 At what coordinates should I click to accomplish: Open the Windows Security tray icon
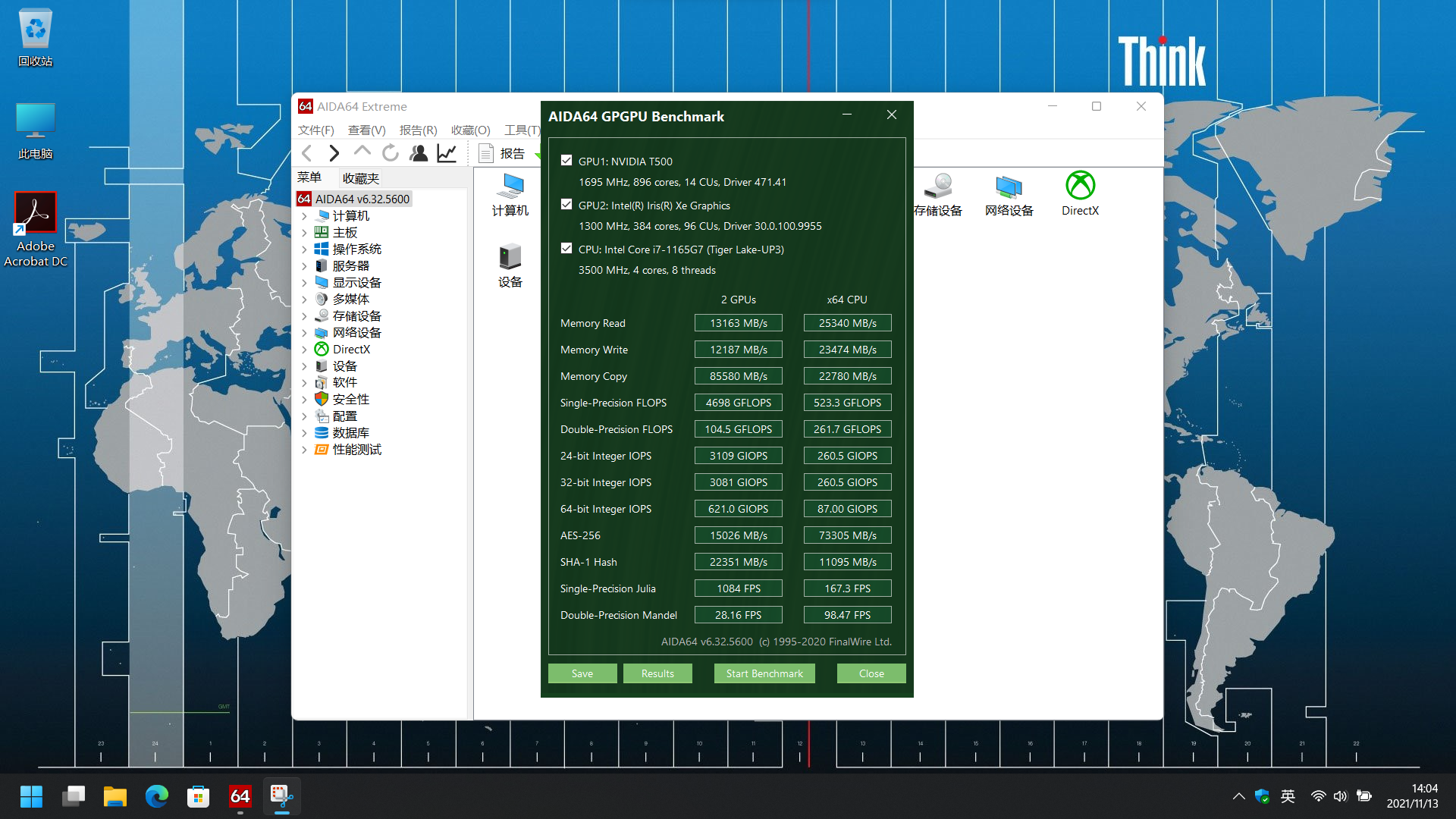pos(1263,796)
